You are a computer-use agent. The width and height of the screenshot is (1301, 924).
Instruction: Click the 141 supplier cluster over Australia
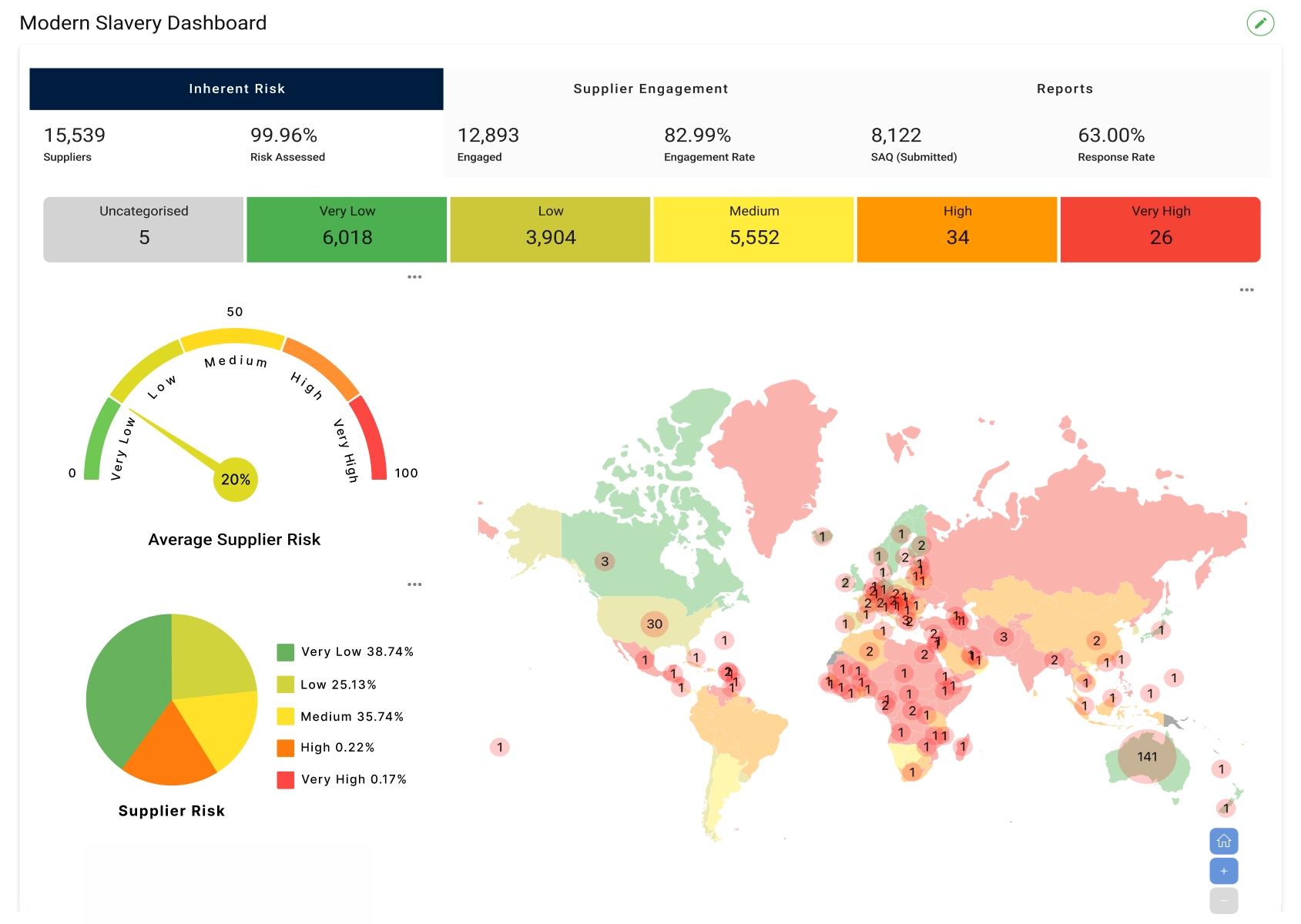click(1146, 758)
